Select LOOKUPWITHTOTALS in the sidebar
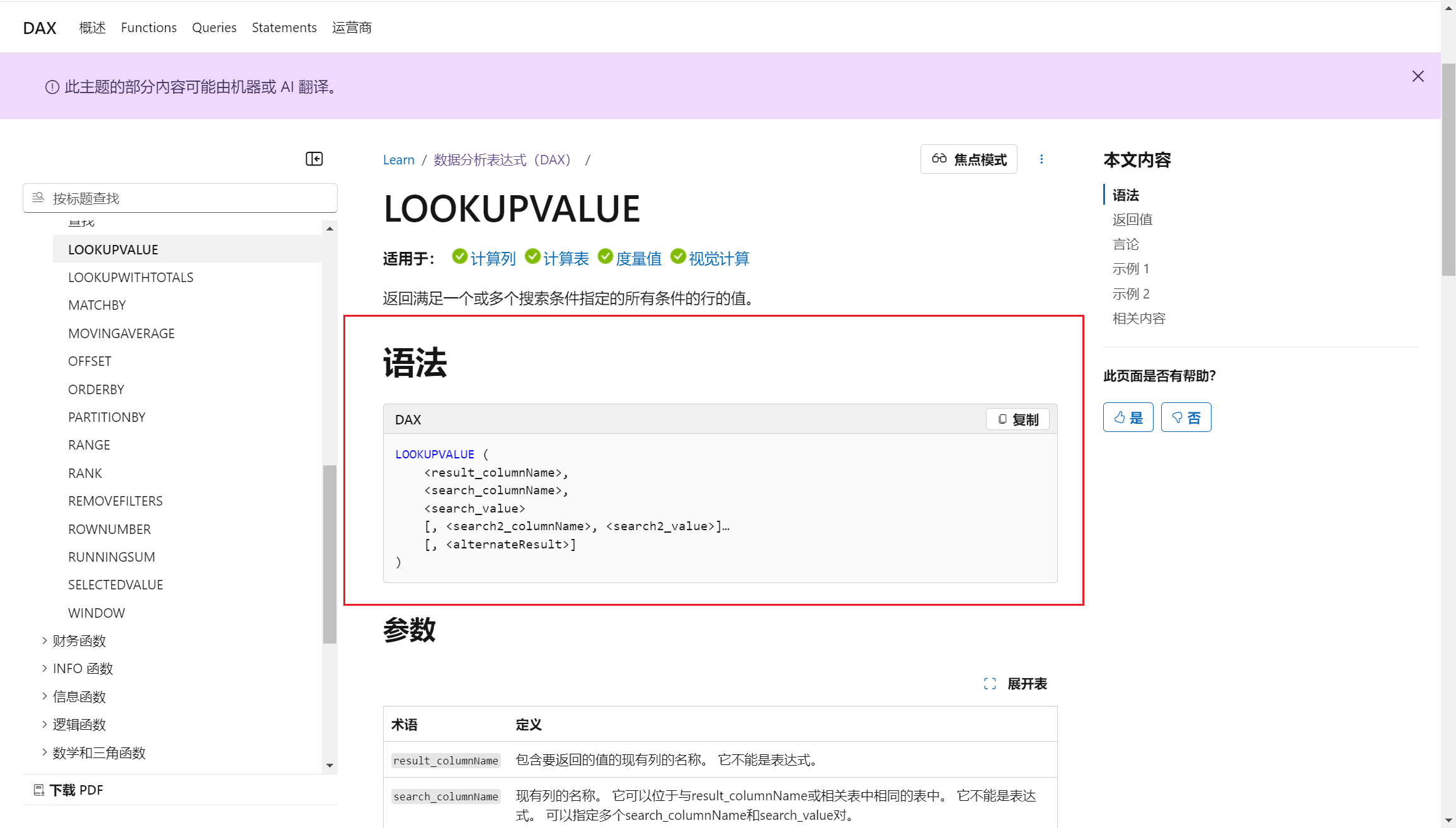 [130, 278]
